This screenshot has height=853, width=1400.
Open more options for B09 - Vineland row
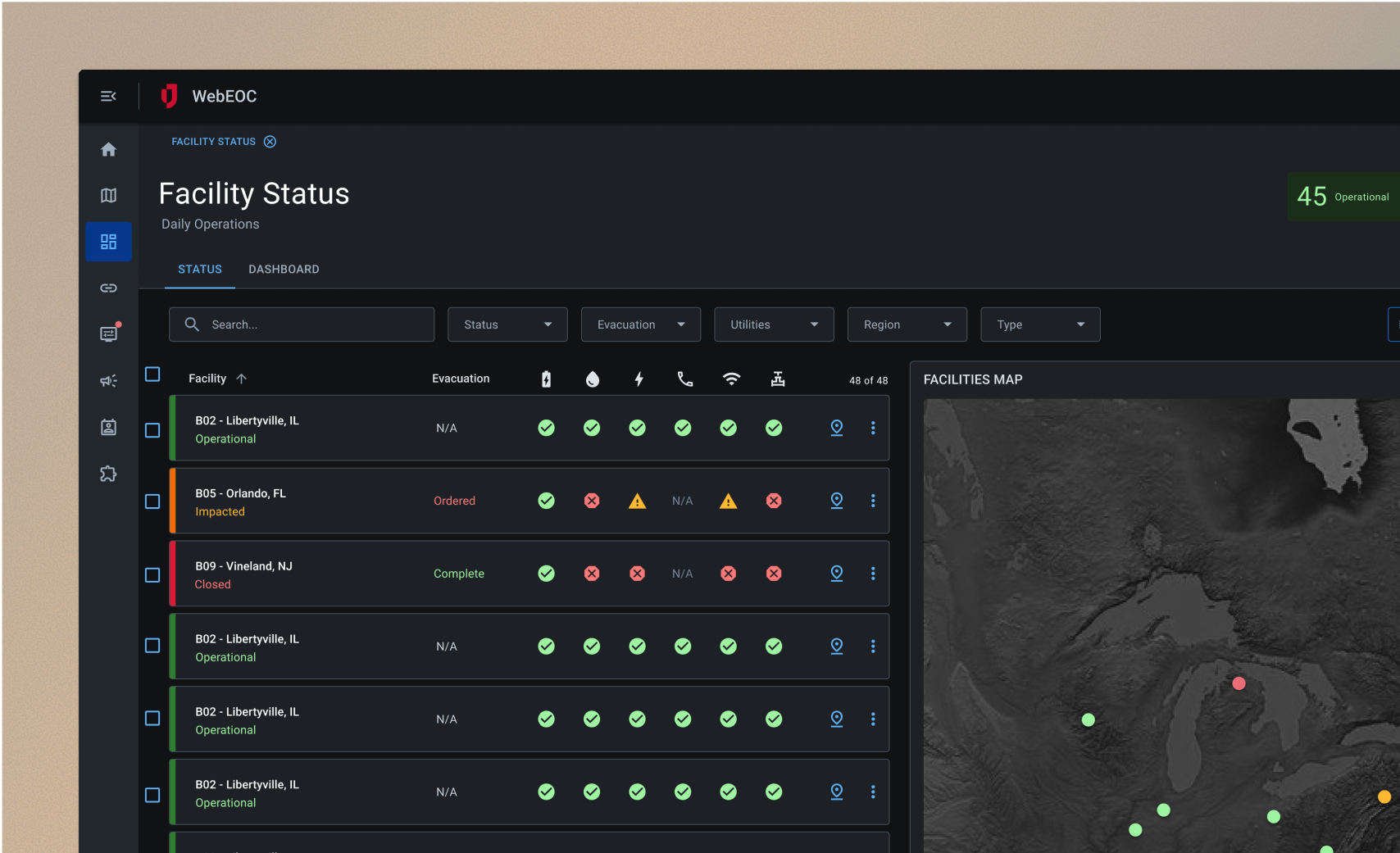point(873,574)
